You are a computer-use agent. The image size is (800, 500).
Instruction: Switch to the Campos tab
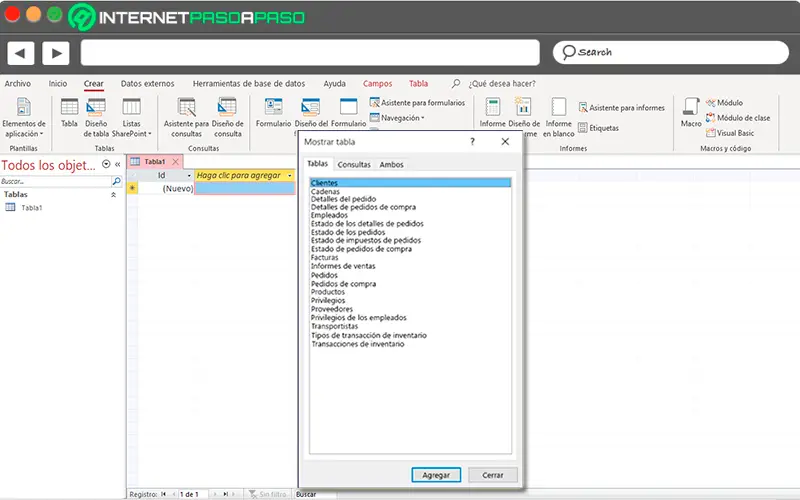coord(378,83)
